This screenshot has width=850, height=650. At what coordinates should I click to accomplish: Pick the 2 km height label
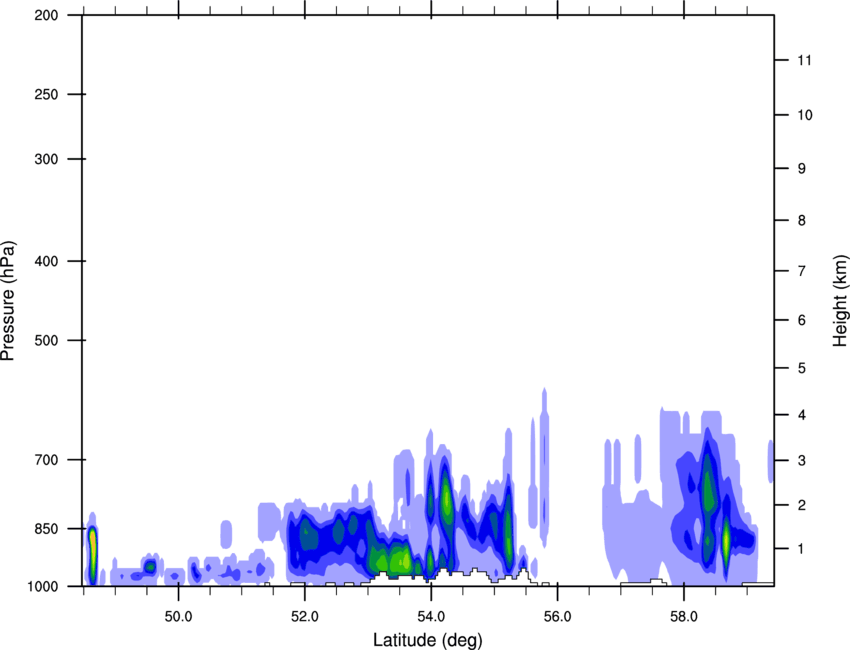click(x=802, y=505)
